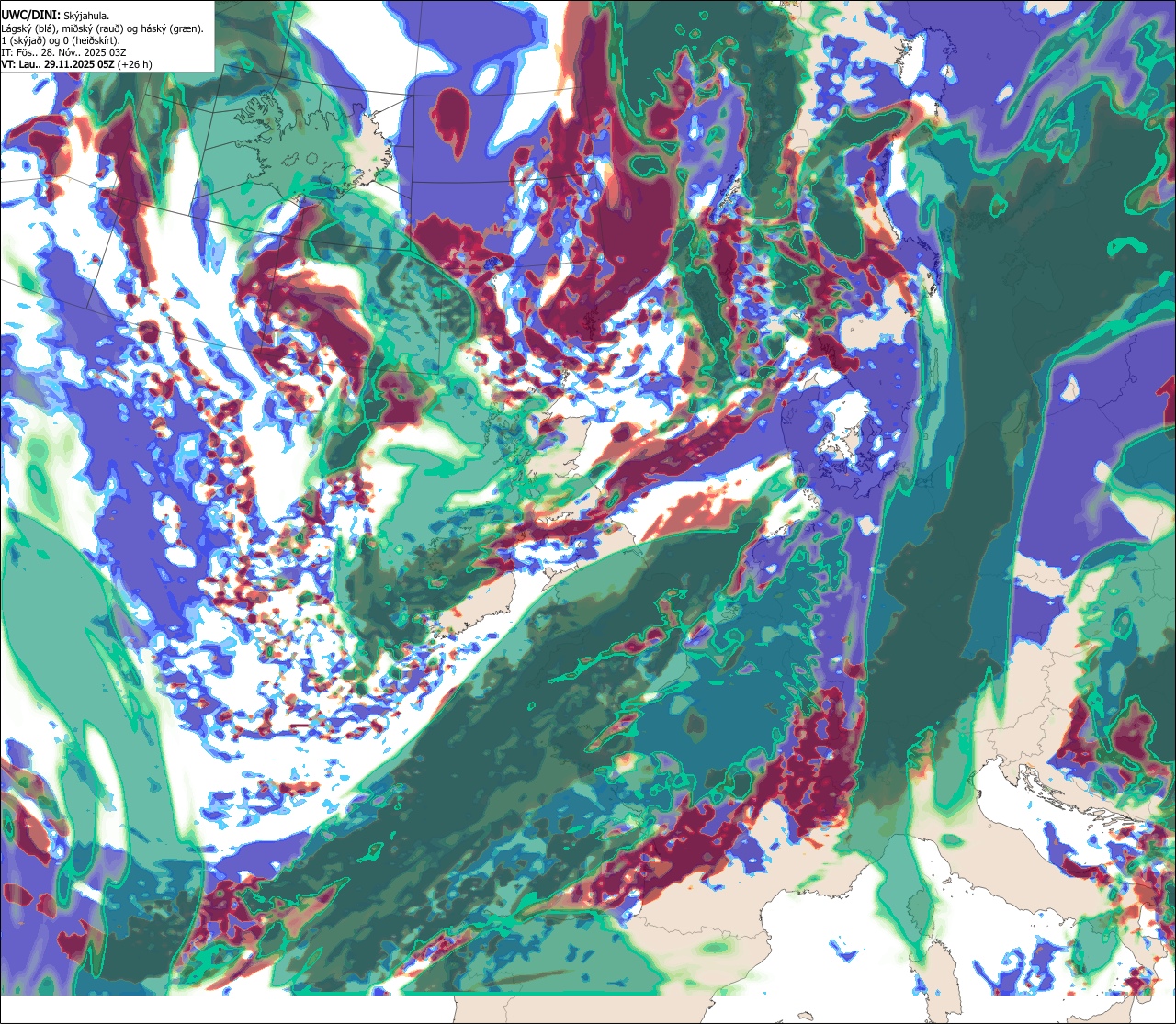This screenshot has height=1024, width=1176.
Task: Click the 'Lágský (blá), miðský (rauð)' legend line
Action: pos(103,28)
